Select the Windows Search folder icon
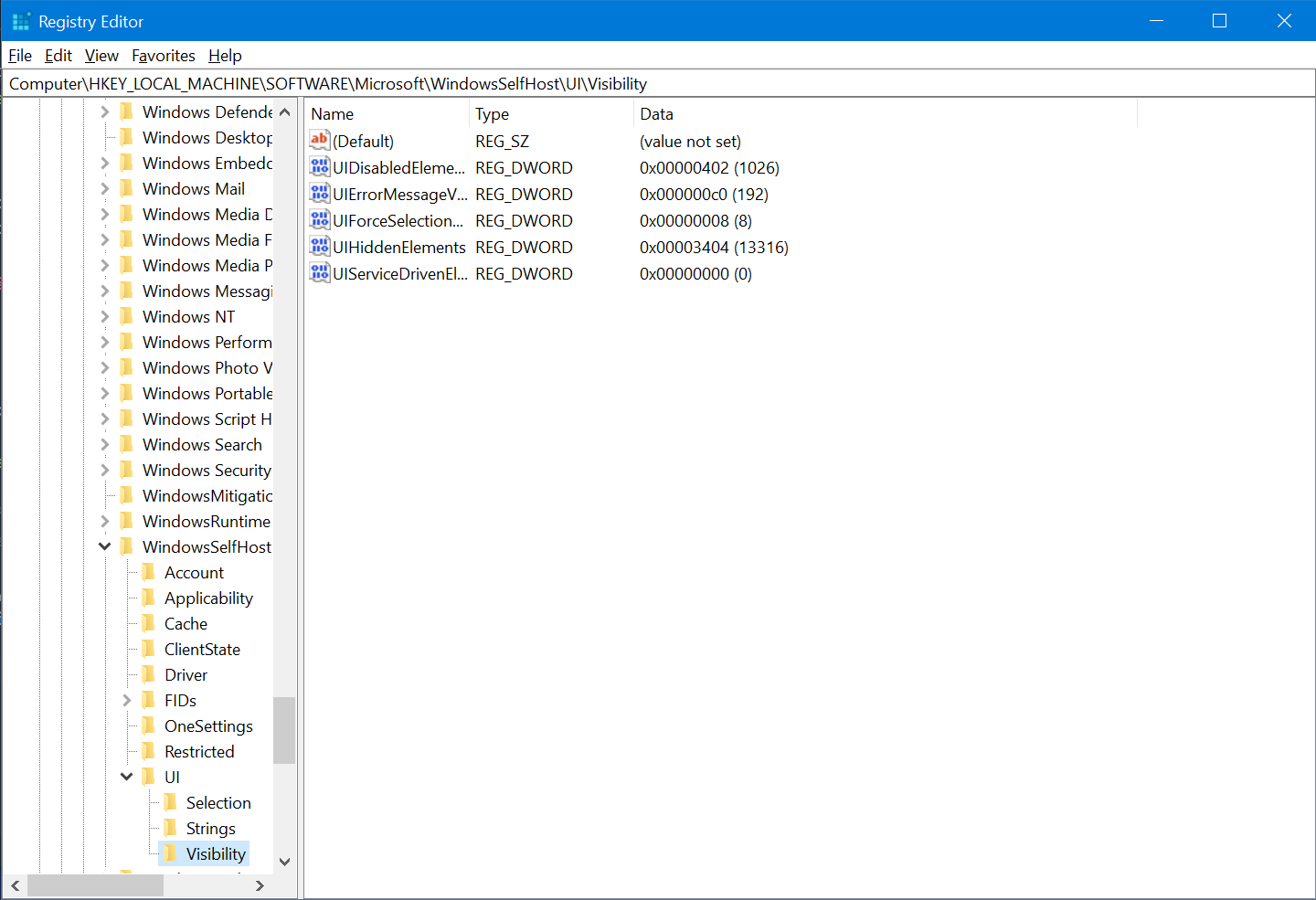1316x900 pixels. [x=126, y=444]
